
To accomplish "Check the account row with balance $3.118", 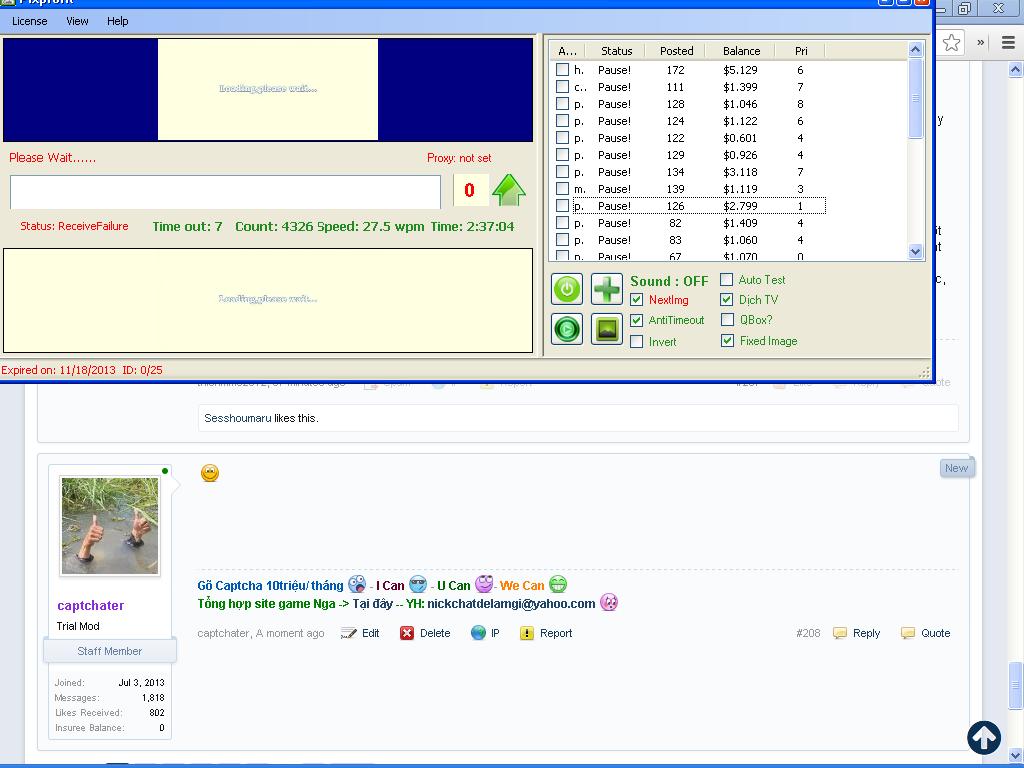I will (x=562, y=172).
